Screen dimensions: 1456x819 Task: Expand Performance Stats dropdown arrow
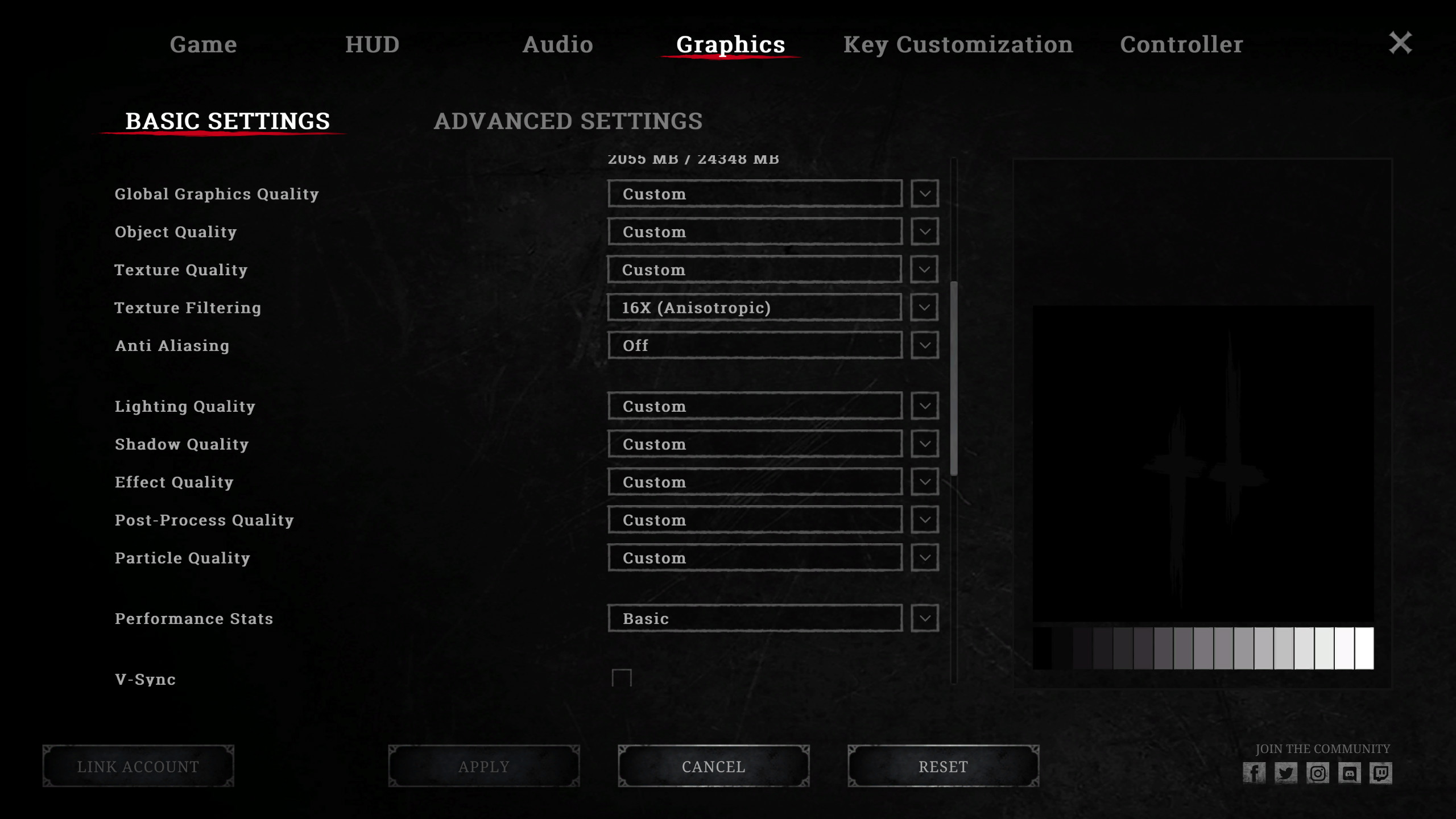(924, 618)
